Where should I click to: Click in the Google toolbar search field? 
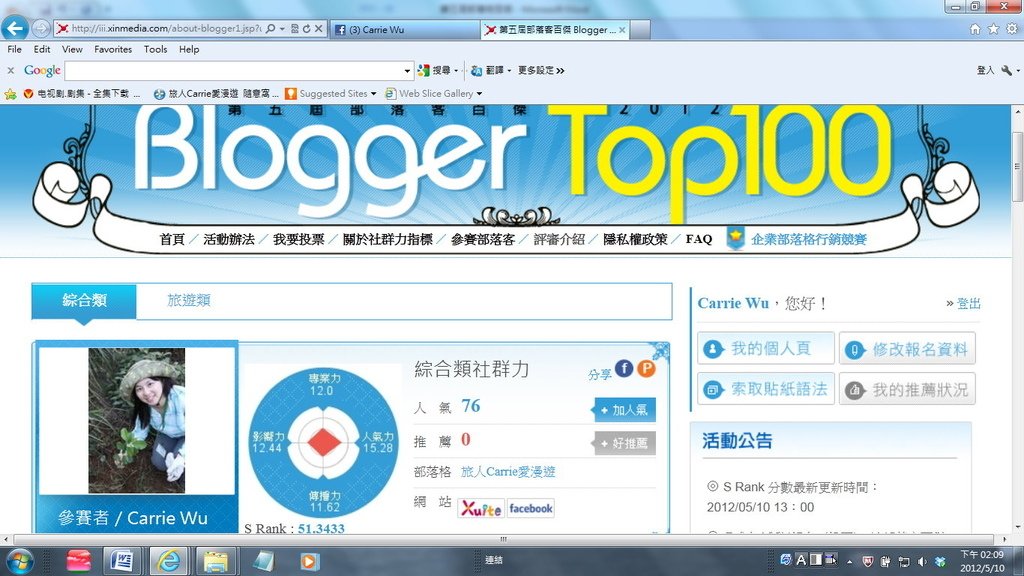click(233, 71)
